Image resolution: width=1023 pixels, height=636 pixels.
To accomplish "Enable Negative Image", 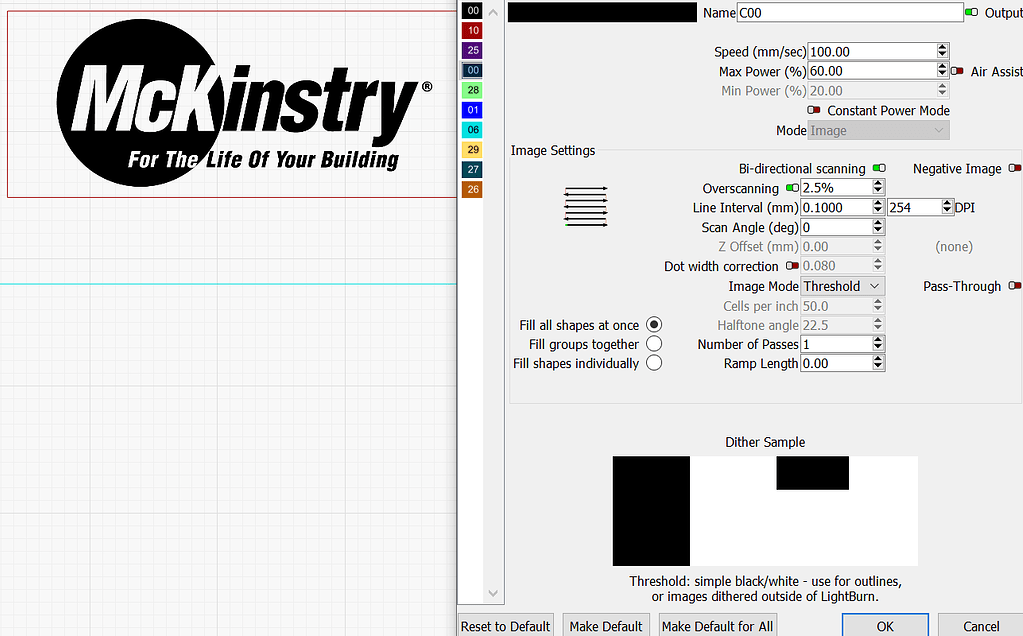I will pos(1015,168).
